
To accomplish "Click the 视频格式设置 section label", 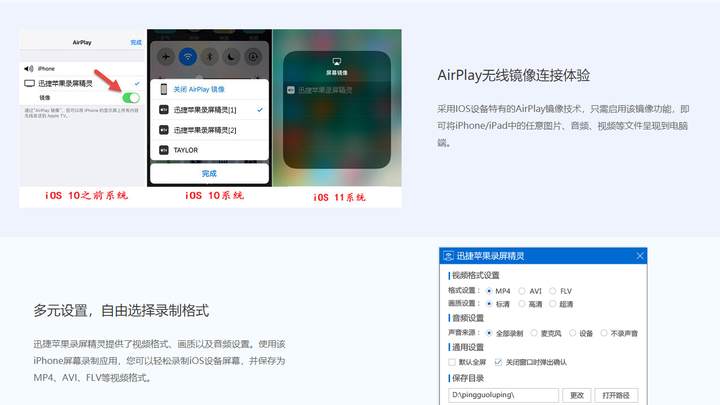I will 476,276.
